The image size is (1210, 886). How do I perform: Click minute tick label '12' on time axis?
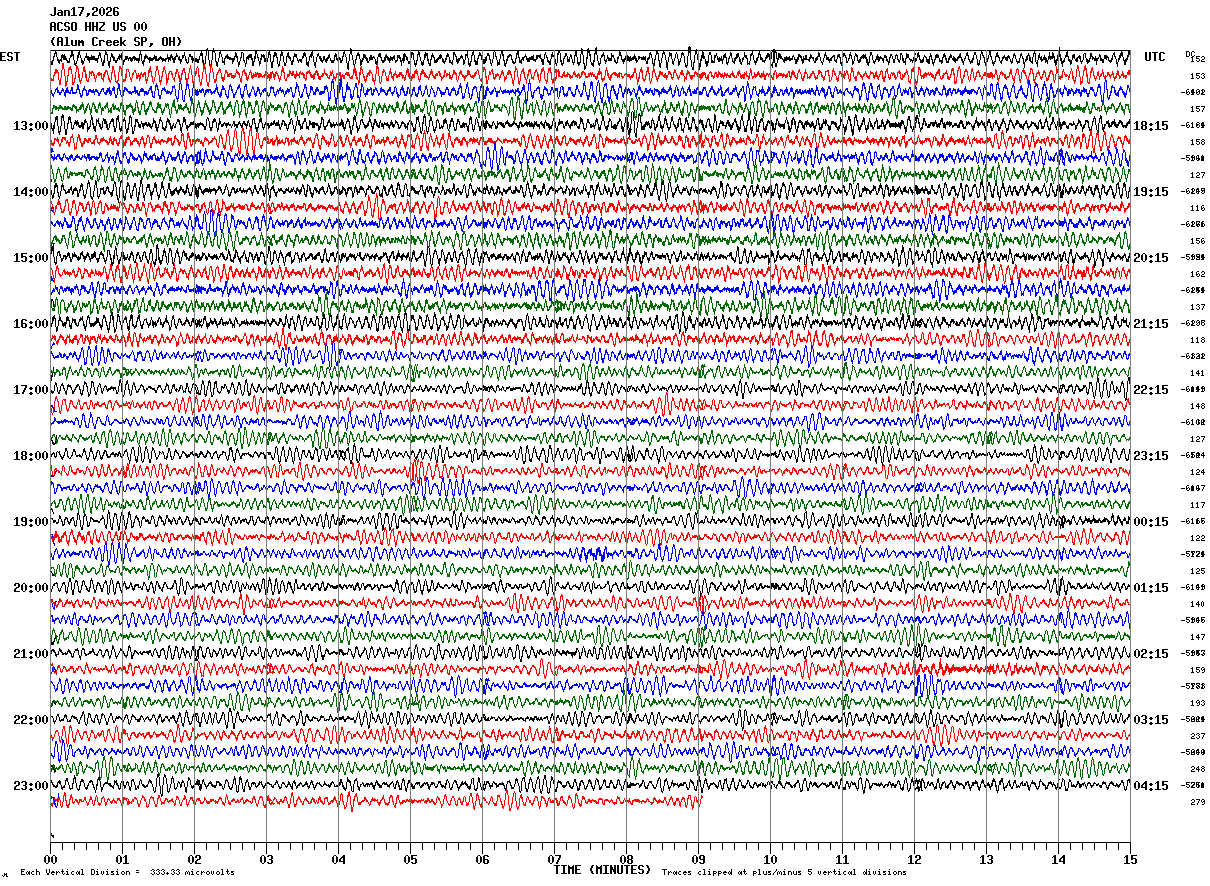tap(914, 859)
